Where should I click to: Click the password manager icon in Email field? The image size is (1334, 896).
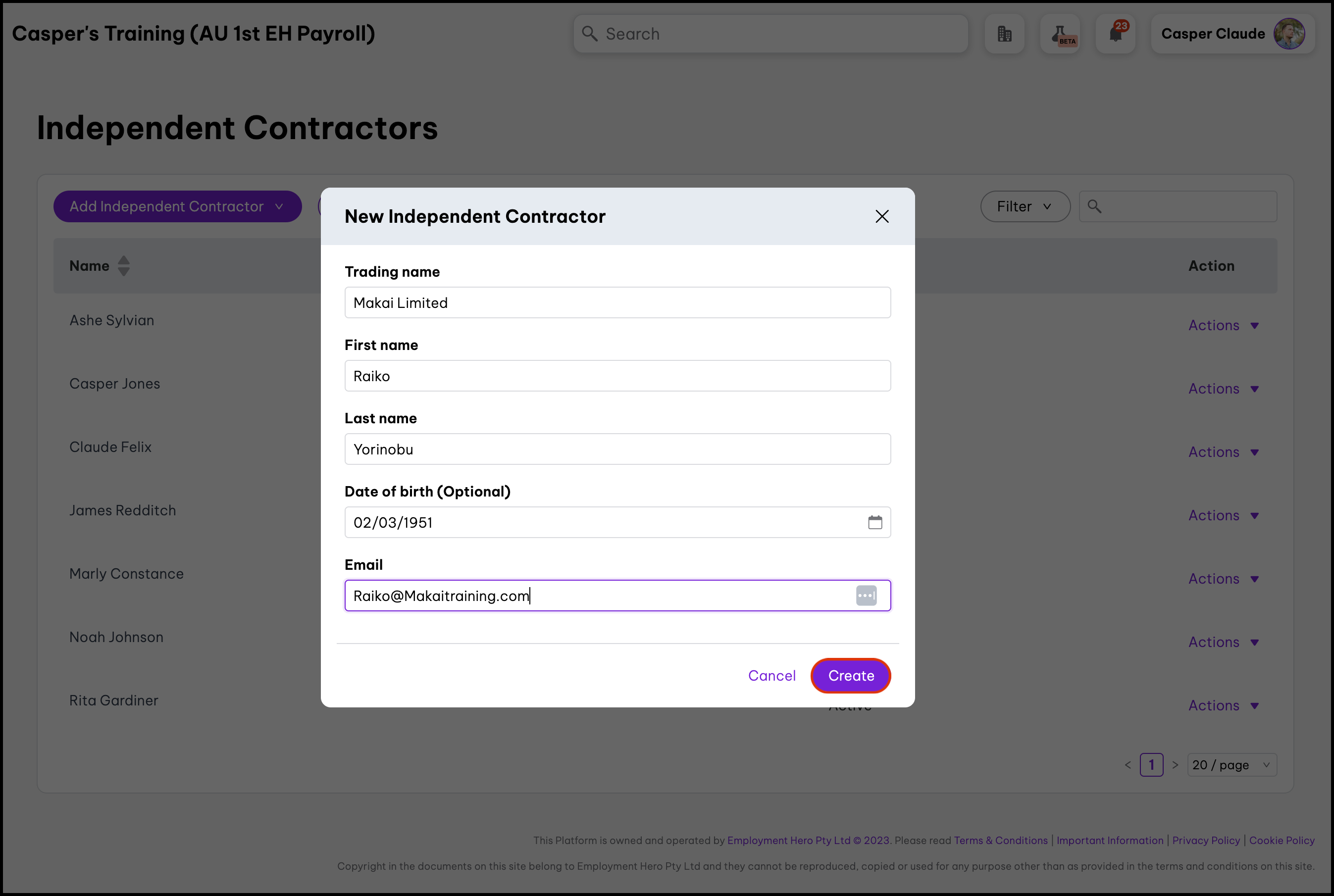[866, 596]
